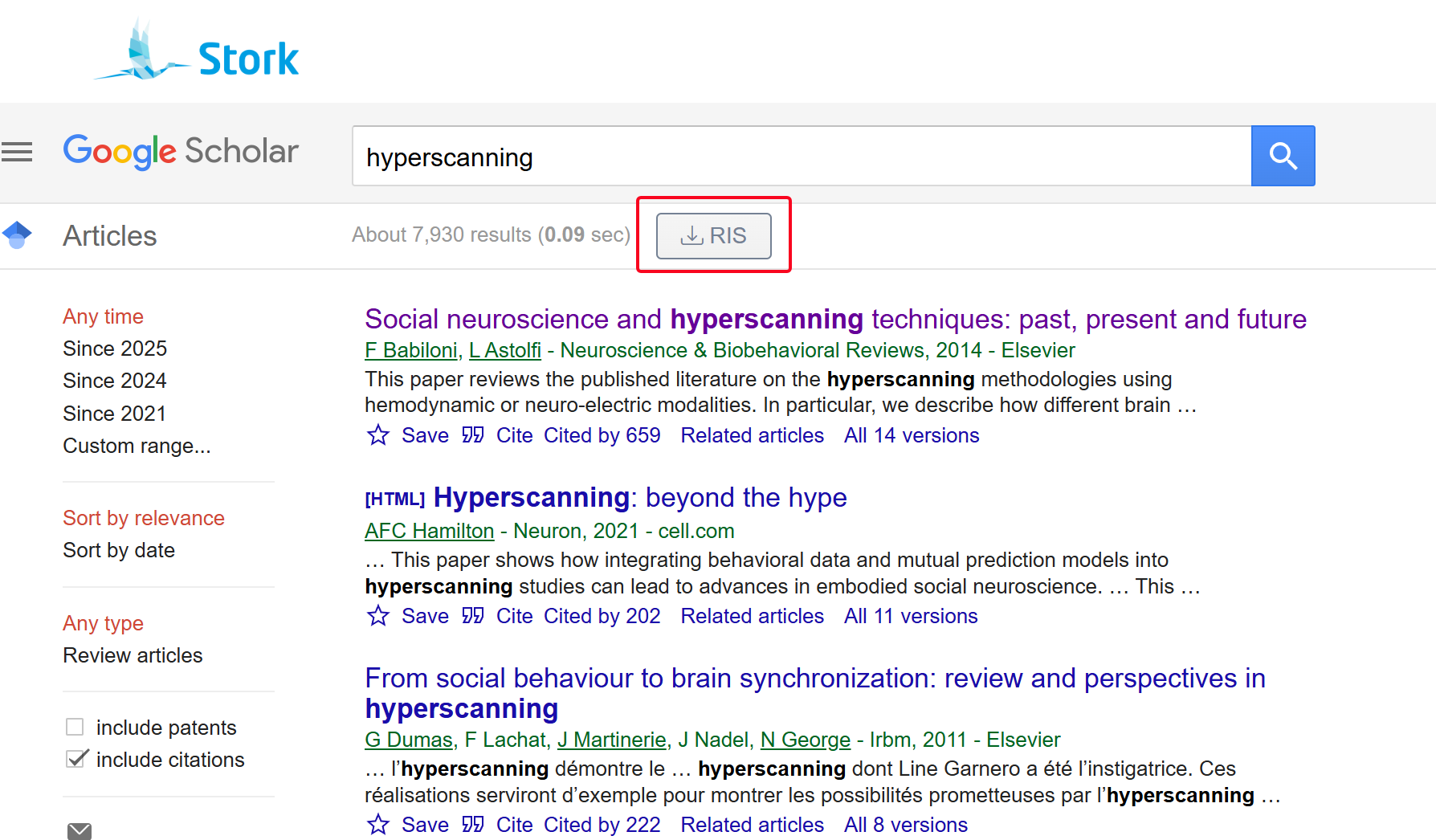
Task: Click Cited by 659 link
Action: pos(602,435)
